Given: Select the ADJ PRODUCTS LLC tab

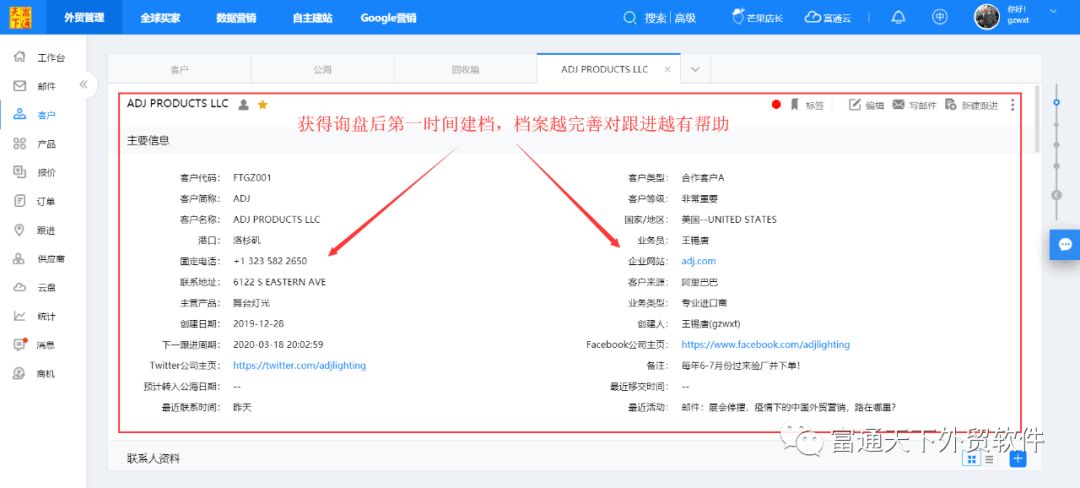Looking at the screenshot, I should click(604, 70).
